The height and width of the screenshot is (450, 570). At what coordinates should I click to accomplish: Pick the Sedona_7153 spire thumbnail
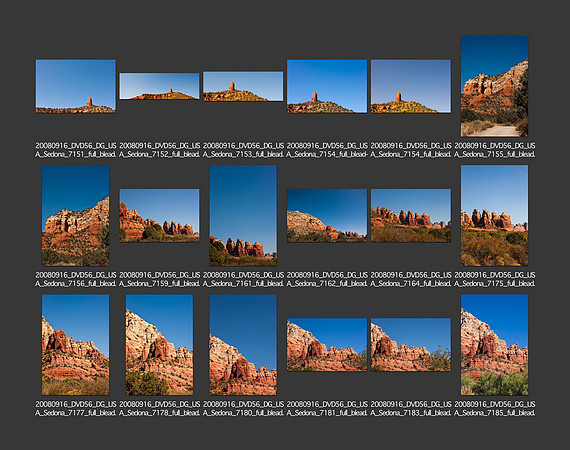coord(243,86)
